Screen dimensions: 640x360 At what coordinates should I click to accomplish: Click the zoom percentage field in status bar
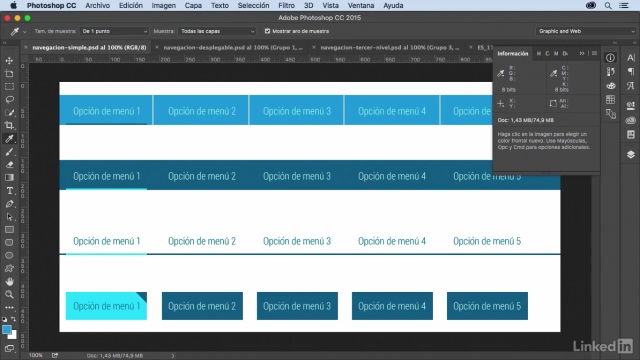pos(36,356)
